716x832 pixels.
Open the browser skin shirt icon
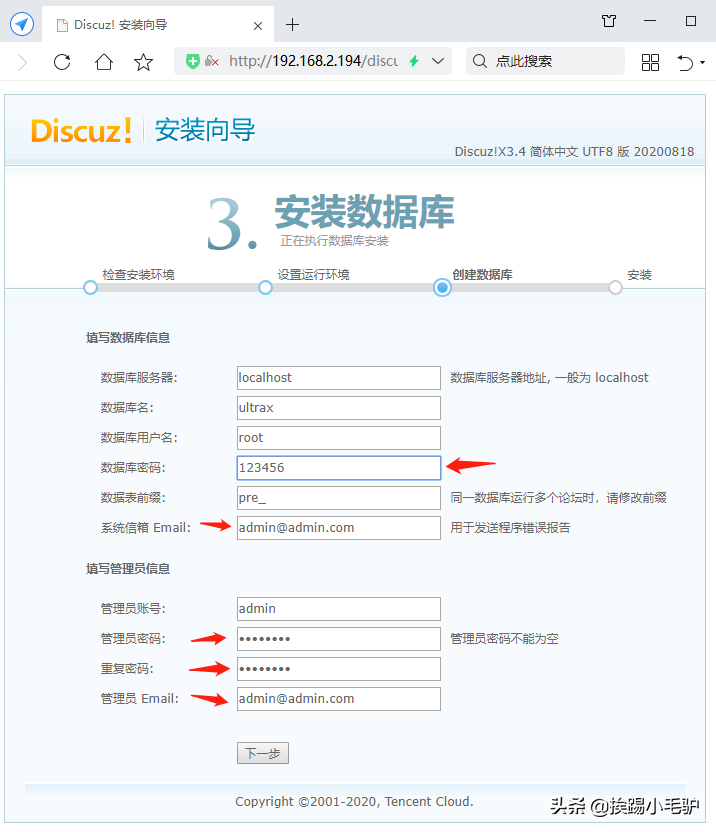tap(609, 21)
